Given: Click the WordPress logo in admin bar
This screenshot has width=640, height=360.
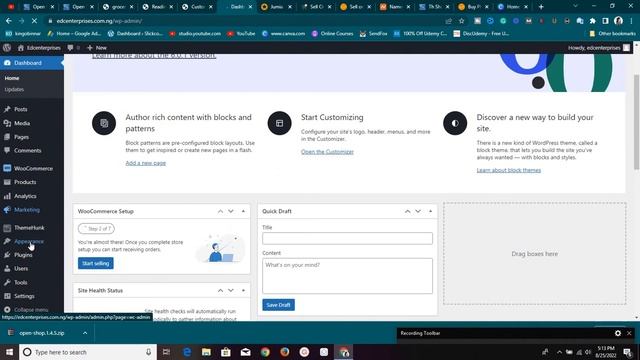Looking at the screenshot, I should pos(7,48).
